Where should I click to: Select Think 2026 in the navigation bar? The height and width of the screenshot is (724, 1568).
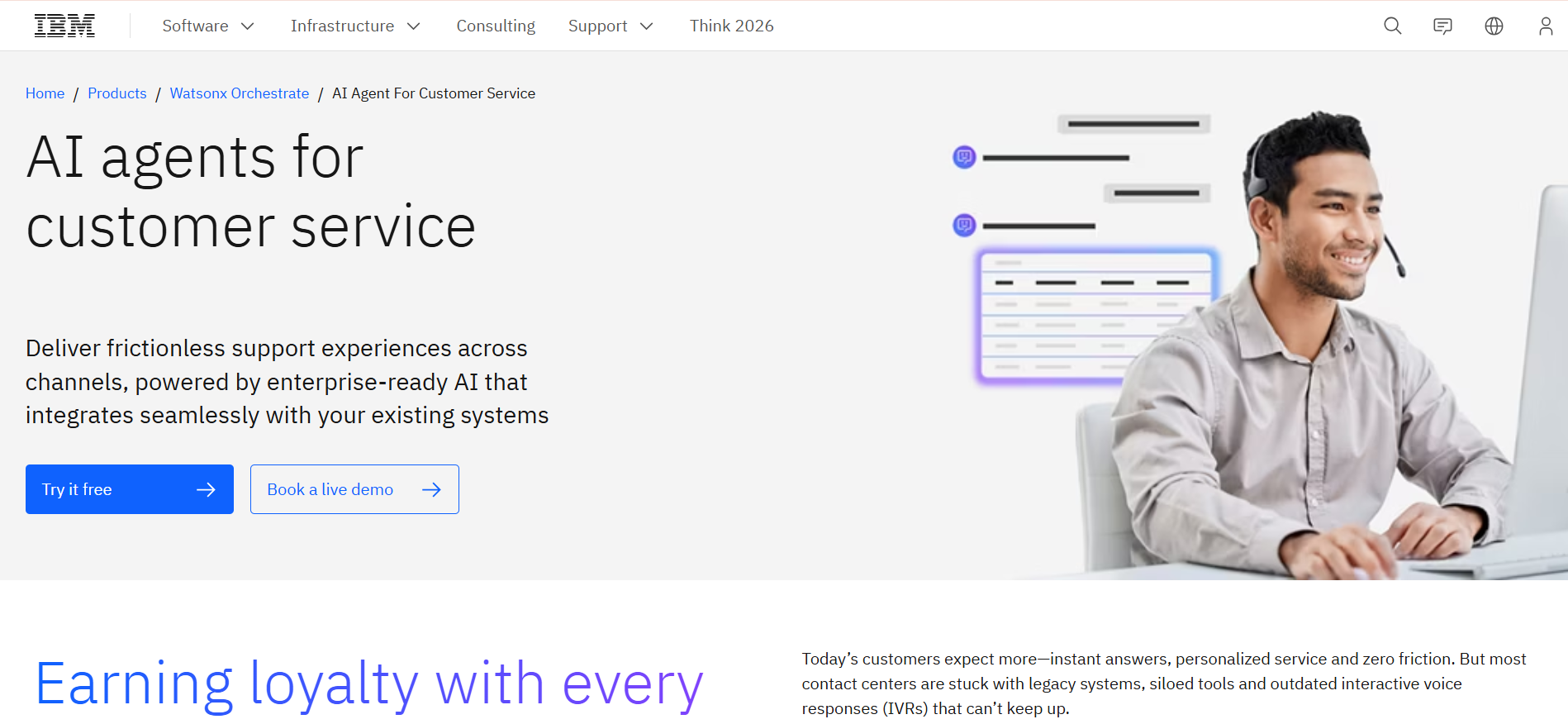(731, 26)
